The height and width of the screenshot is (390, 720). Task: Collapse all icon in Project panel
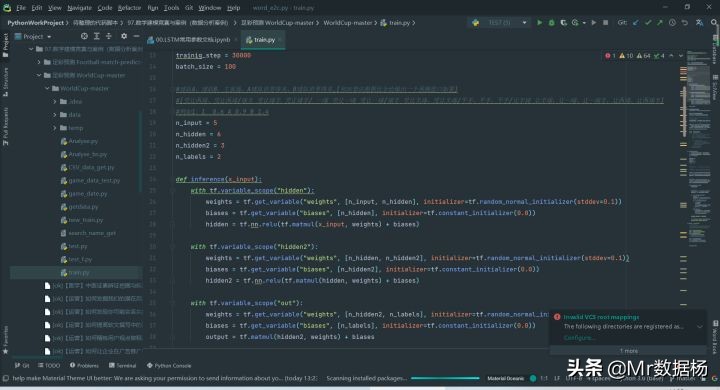[109, 36]
